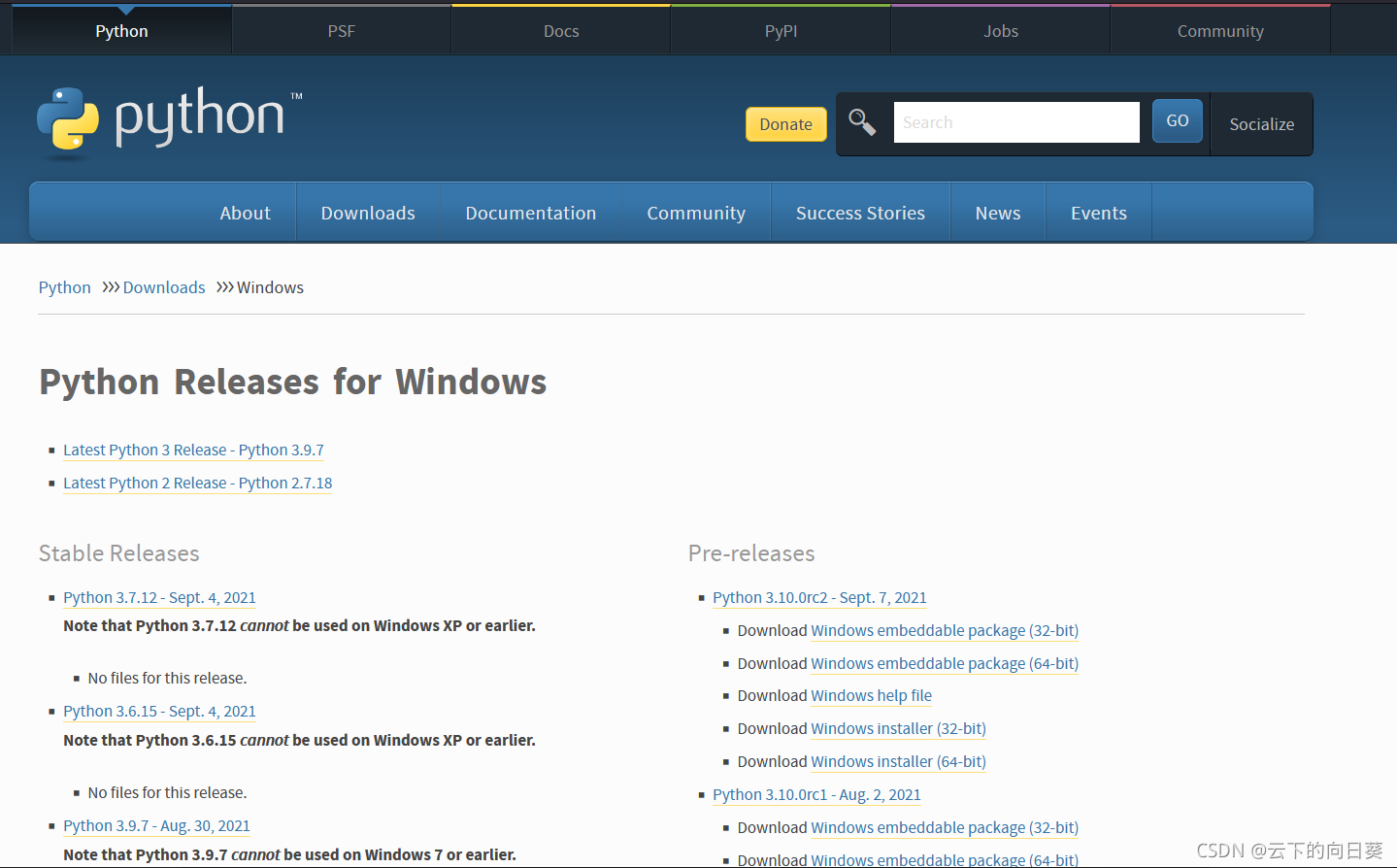1397x868 pixels.
Task: Click the Windows breadcrumb text
Action: pos(270,287)
